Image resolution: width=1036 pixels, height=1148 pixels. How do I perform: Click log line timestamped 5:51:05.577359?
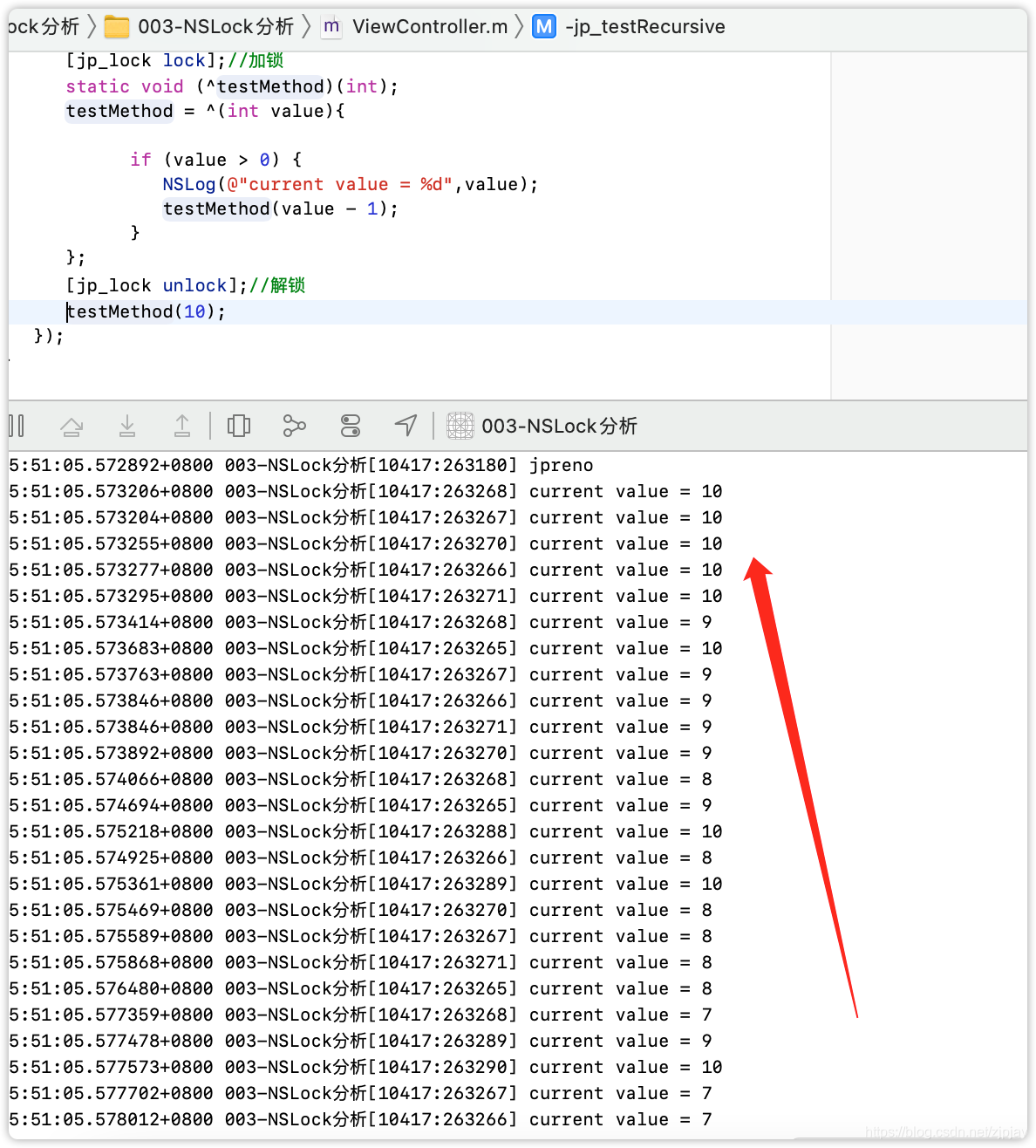(360, 1015)
